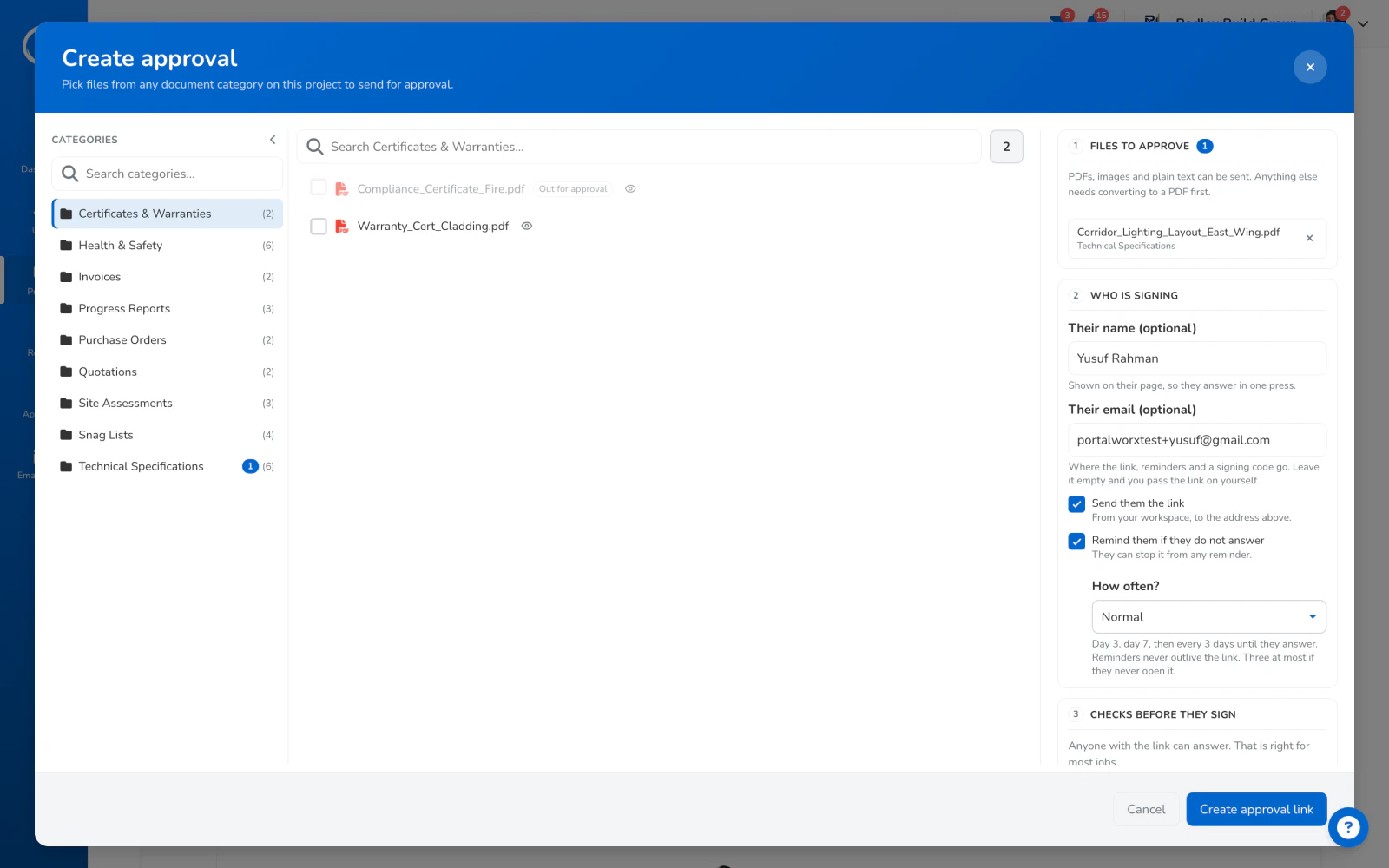The image size is (1389, 868).
Task: Click the Out for approval badge
Action: (x=573, y=188)
